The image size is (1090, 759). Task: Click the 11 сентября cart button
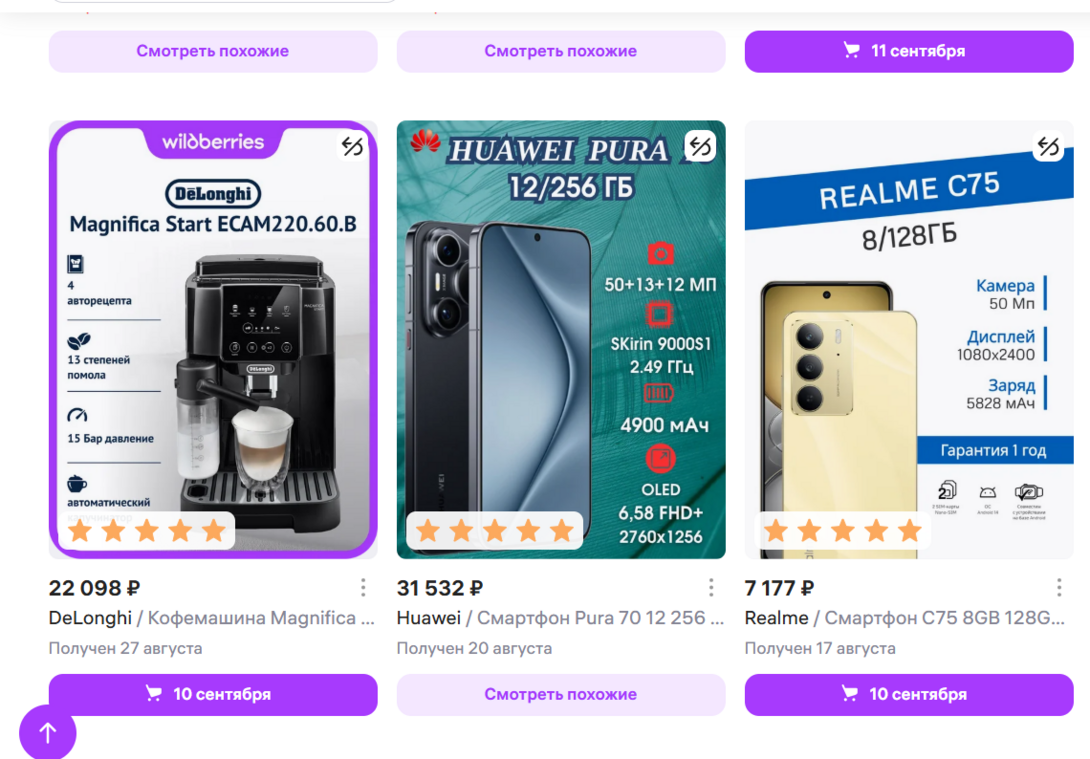coord(909,51)
